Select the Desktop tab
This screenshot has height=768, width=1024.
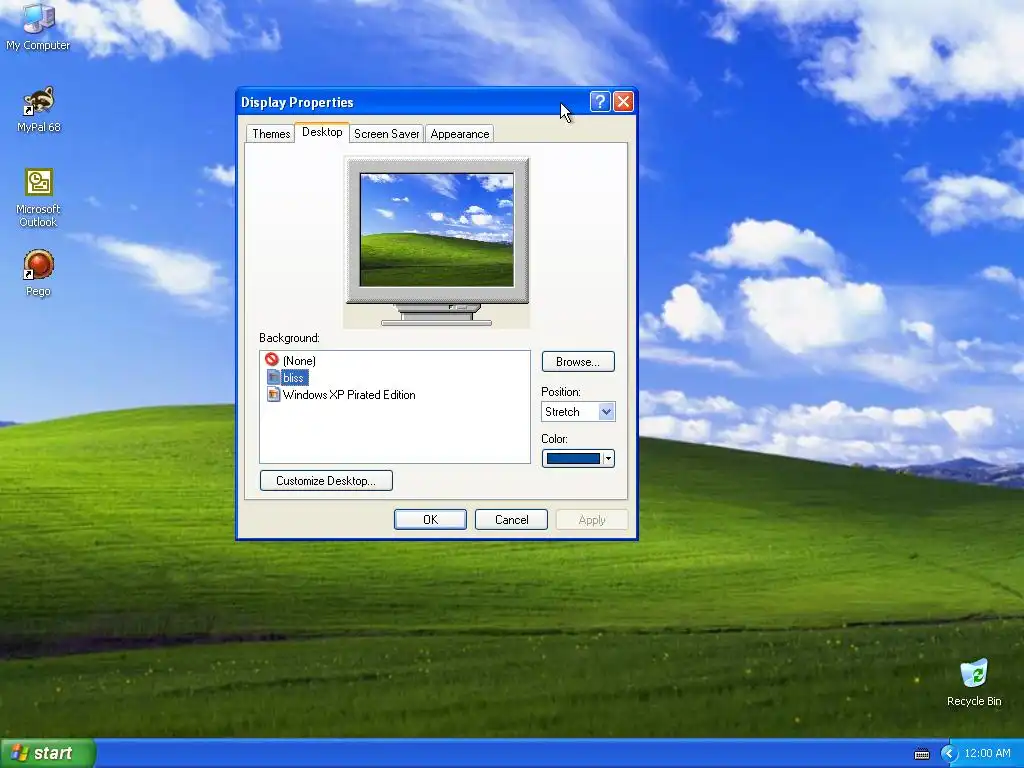[322, 132]
